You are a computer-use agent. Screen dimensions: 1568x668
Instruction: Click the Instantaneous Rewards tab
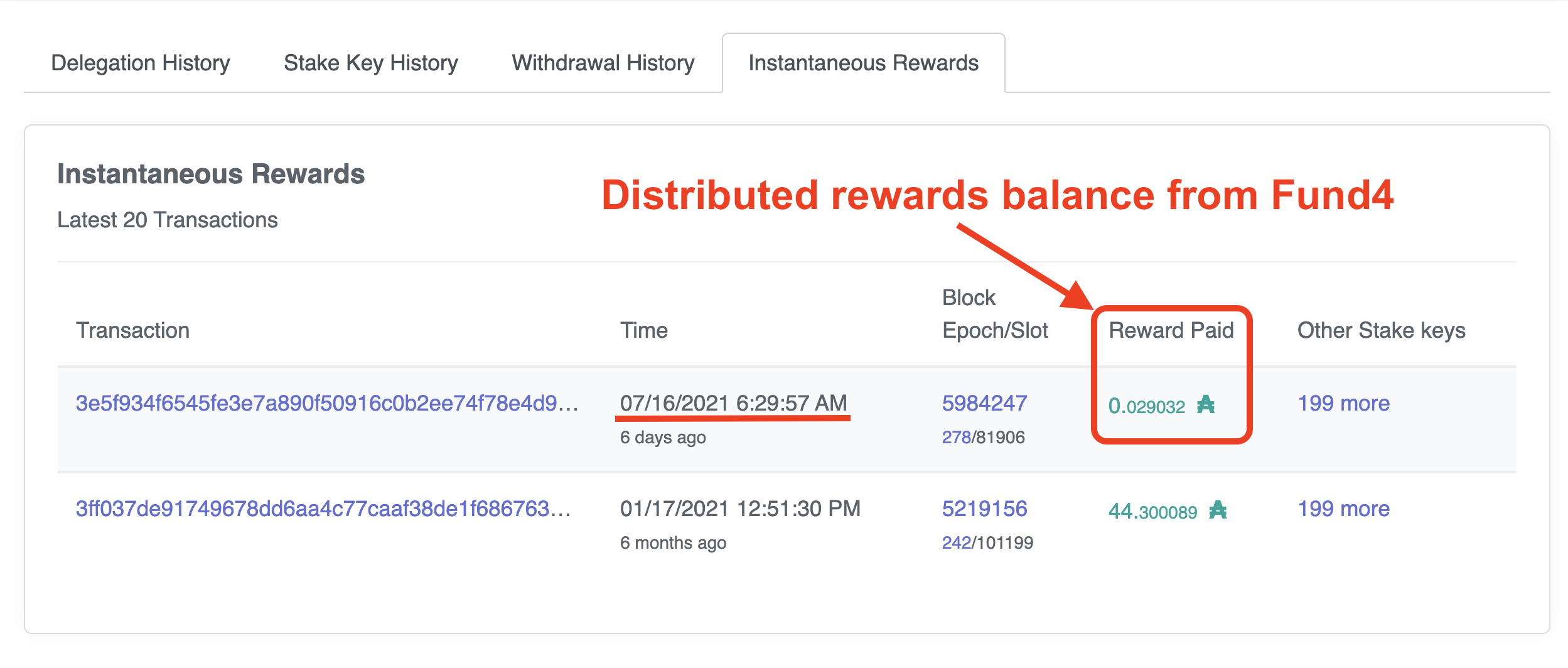click(863, 63)
